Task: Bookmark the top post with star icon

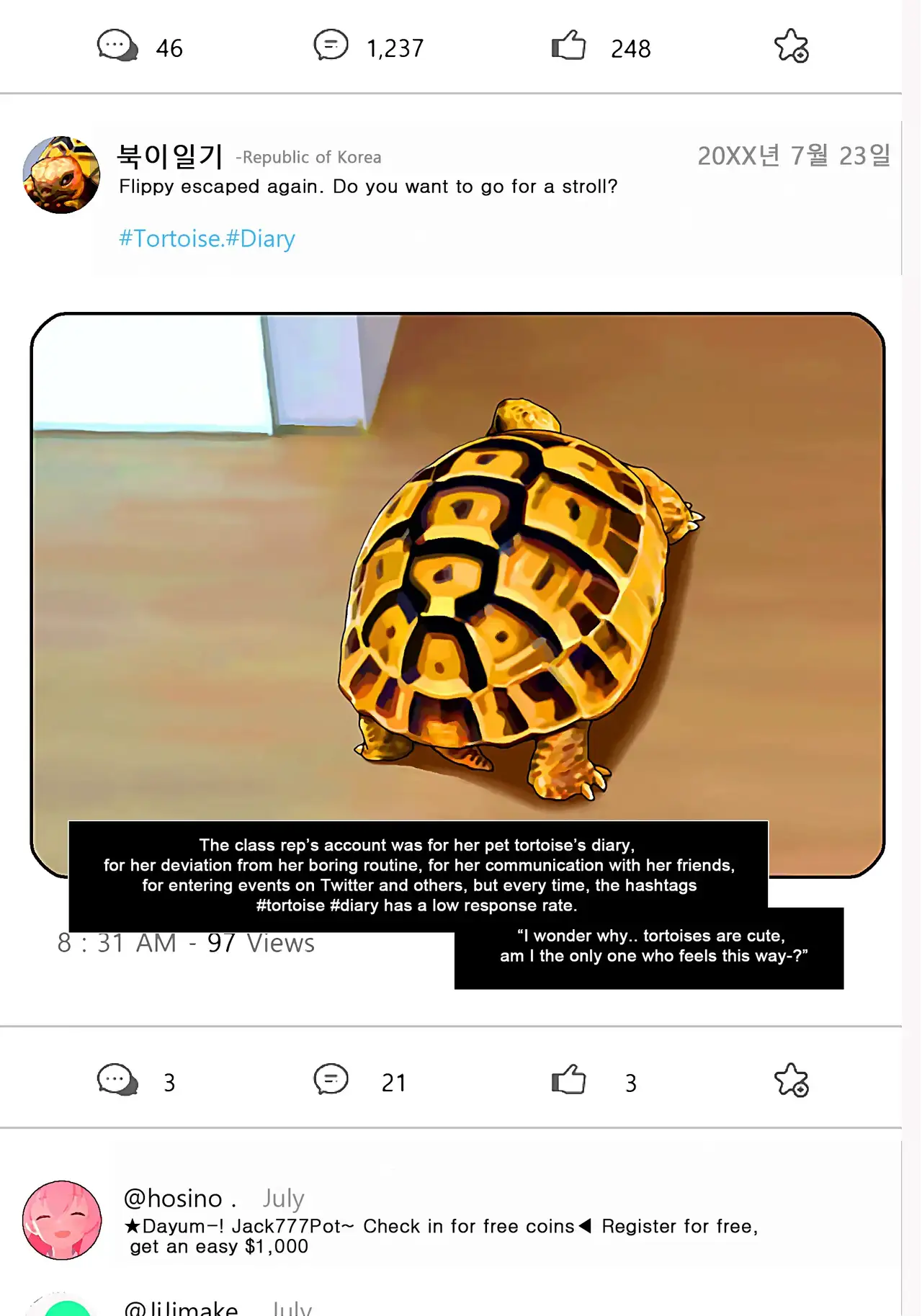Action: [792, 46]
